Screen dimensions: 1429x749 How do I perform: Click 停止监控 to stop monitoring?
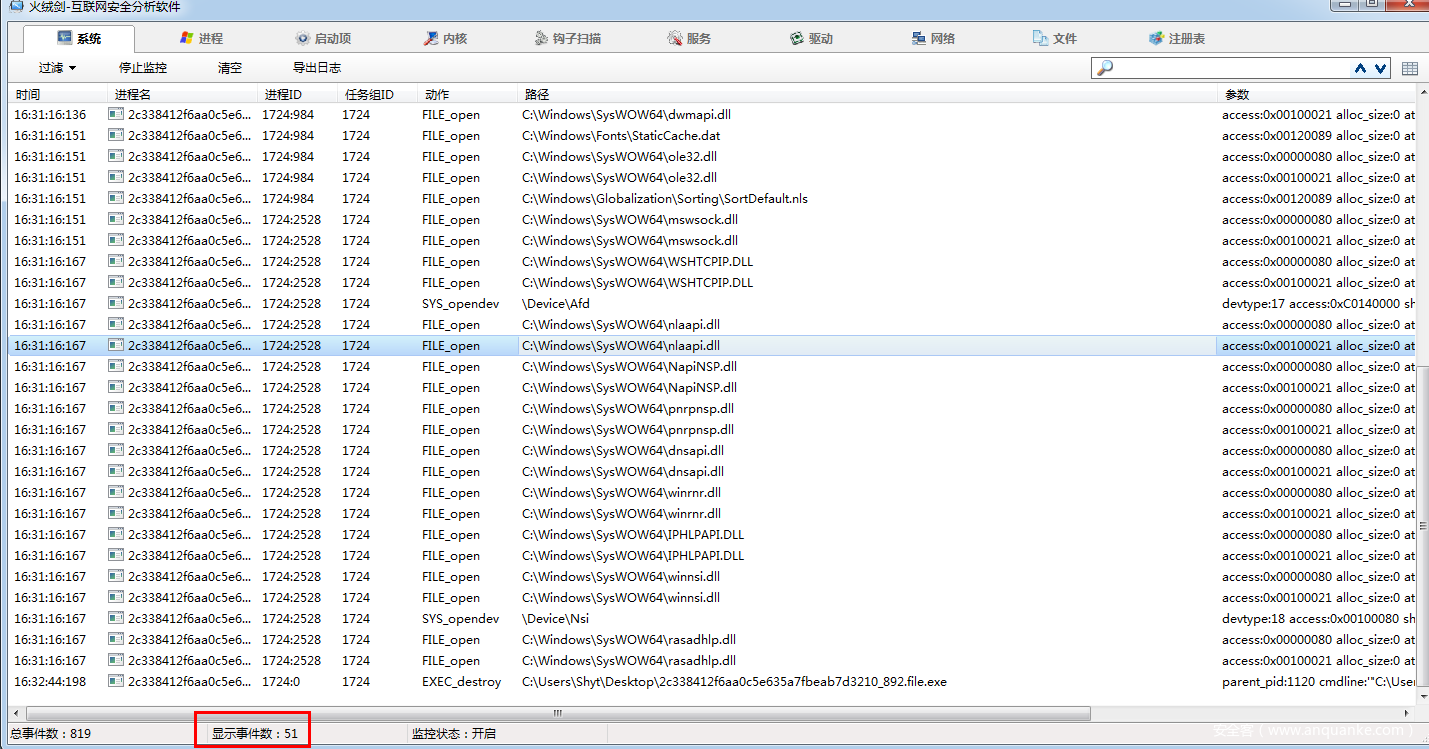click(143, 68)
